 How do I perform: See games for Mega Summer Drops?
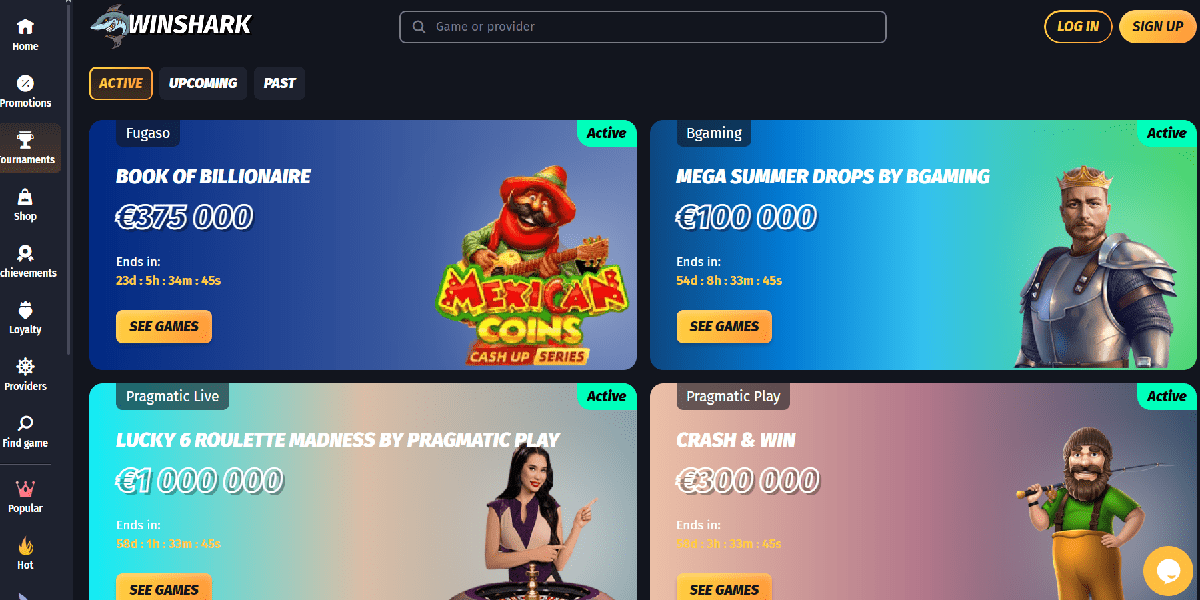(x=724, y=326)
